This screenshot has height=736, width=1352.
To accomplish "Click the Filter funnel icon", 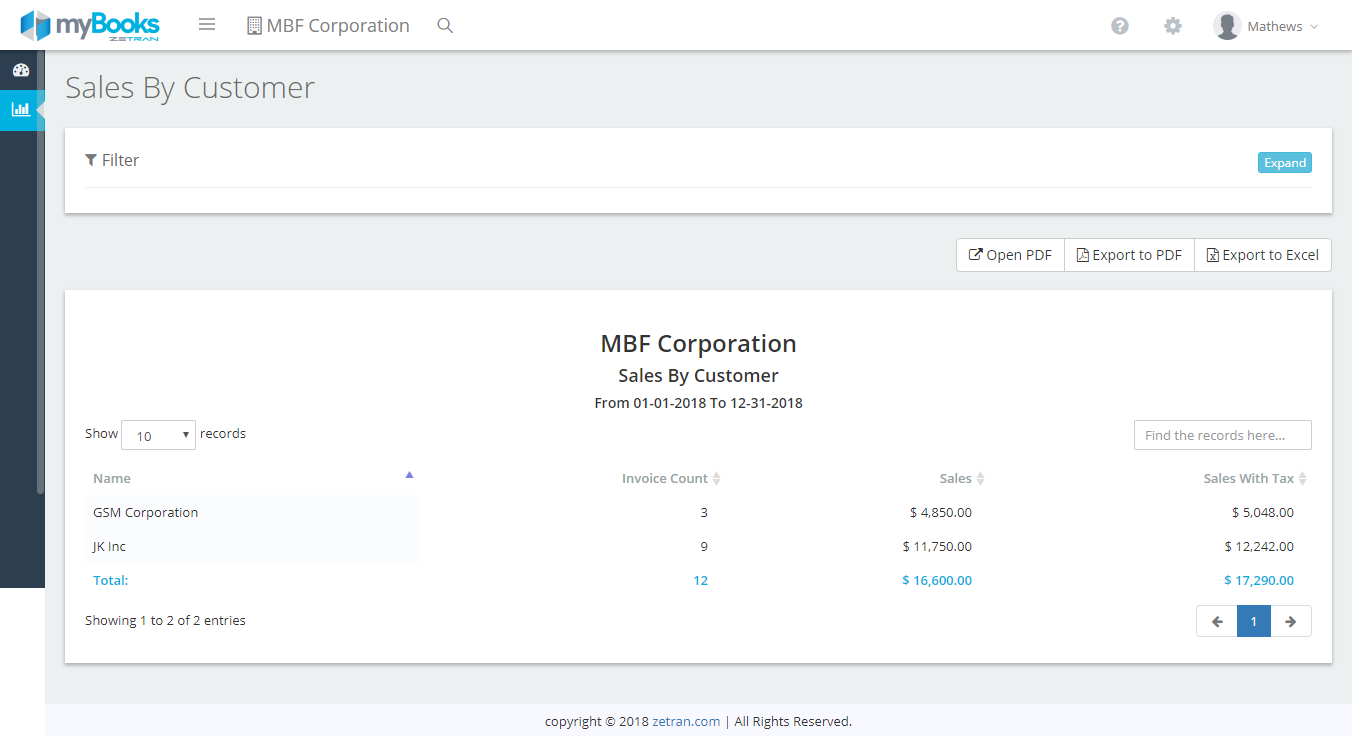I will 91,160.
